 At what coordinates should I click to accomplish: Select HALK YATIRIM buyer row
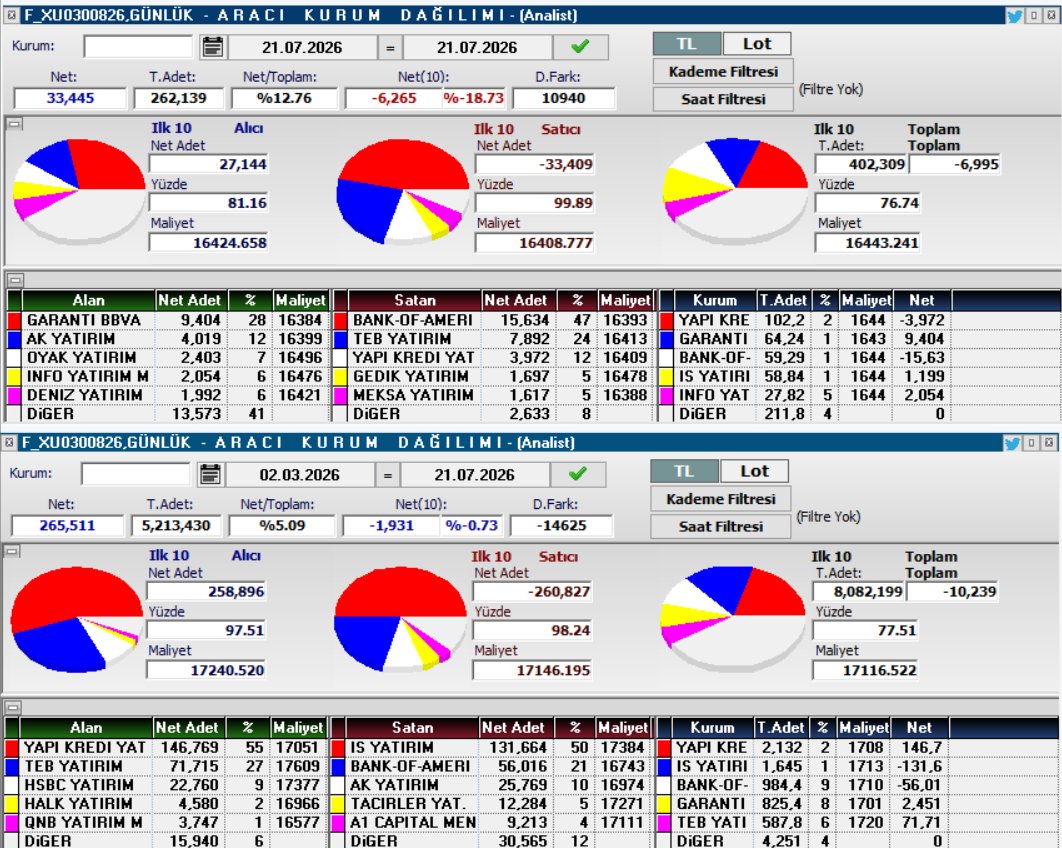pyautogui.click(x=165, y=803)
